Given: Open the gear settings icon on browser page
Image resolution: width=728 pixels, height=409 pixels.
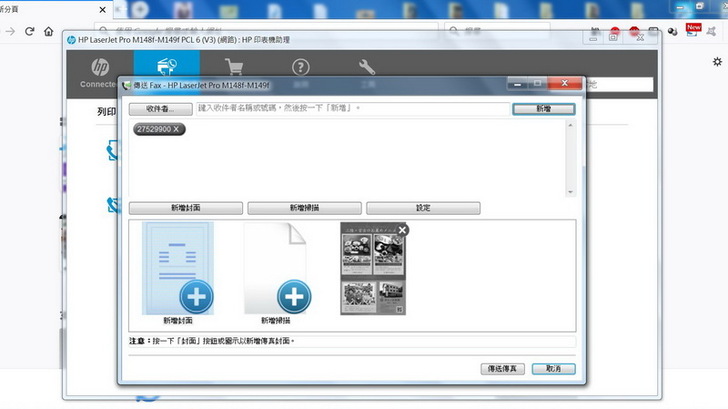Looking at the screenshot, I should coord(717,62).
